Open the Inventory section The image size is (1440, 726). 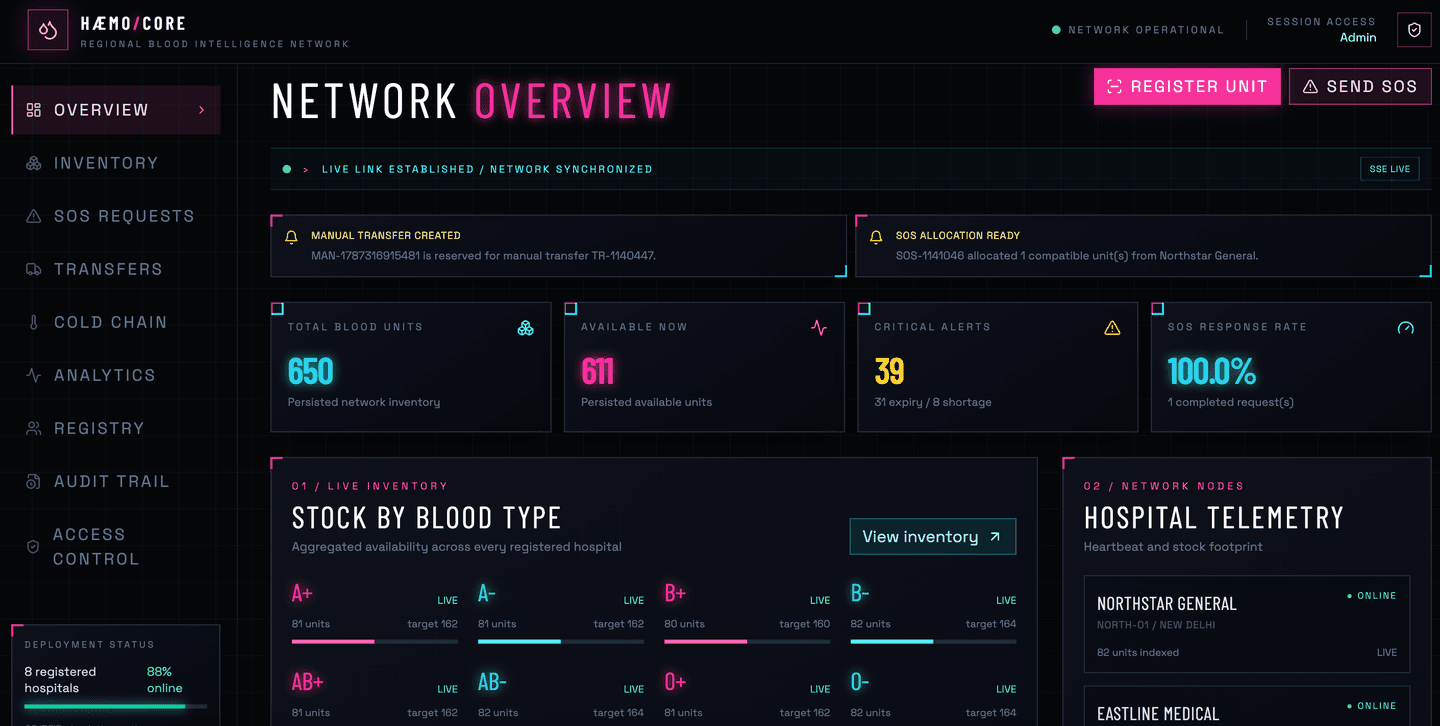(116, 163)
